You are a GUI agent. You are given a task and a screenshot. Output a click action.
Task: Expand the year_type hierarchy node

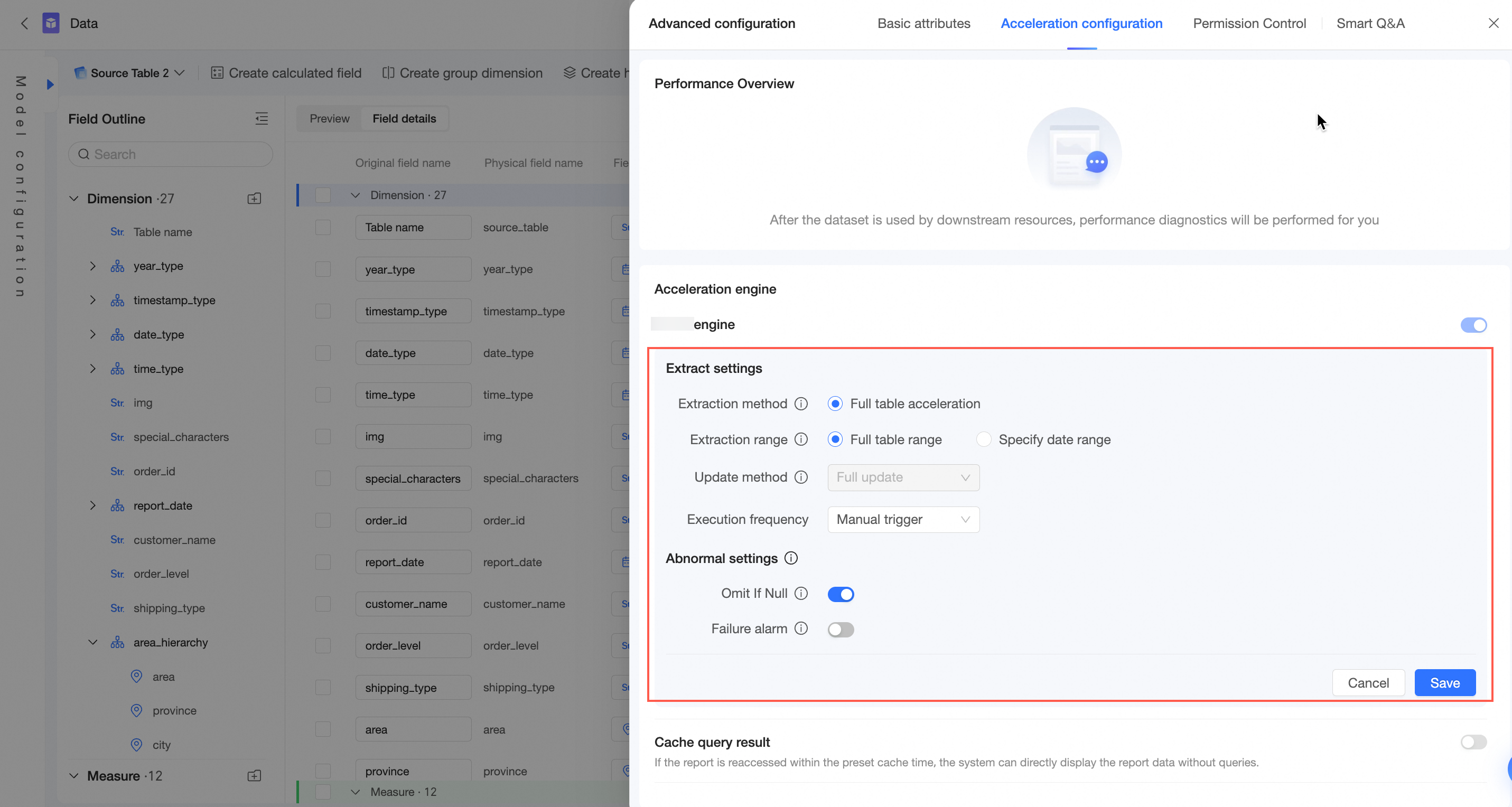point(93,266)
